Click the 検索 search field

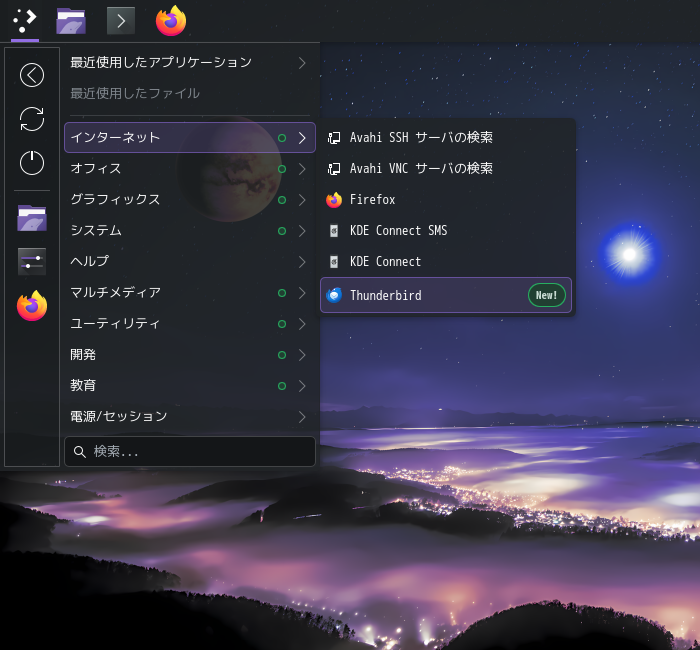point(190,451)
